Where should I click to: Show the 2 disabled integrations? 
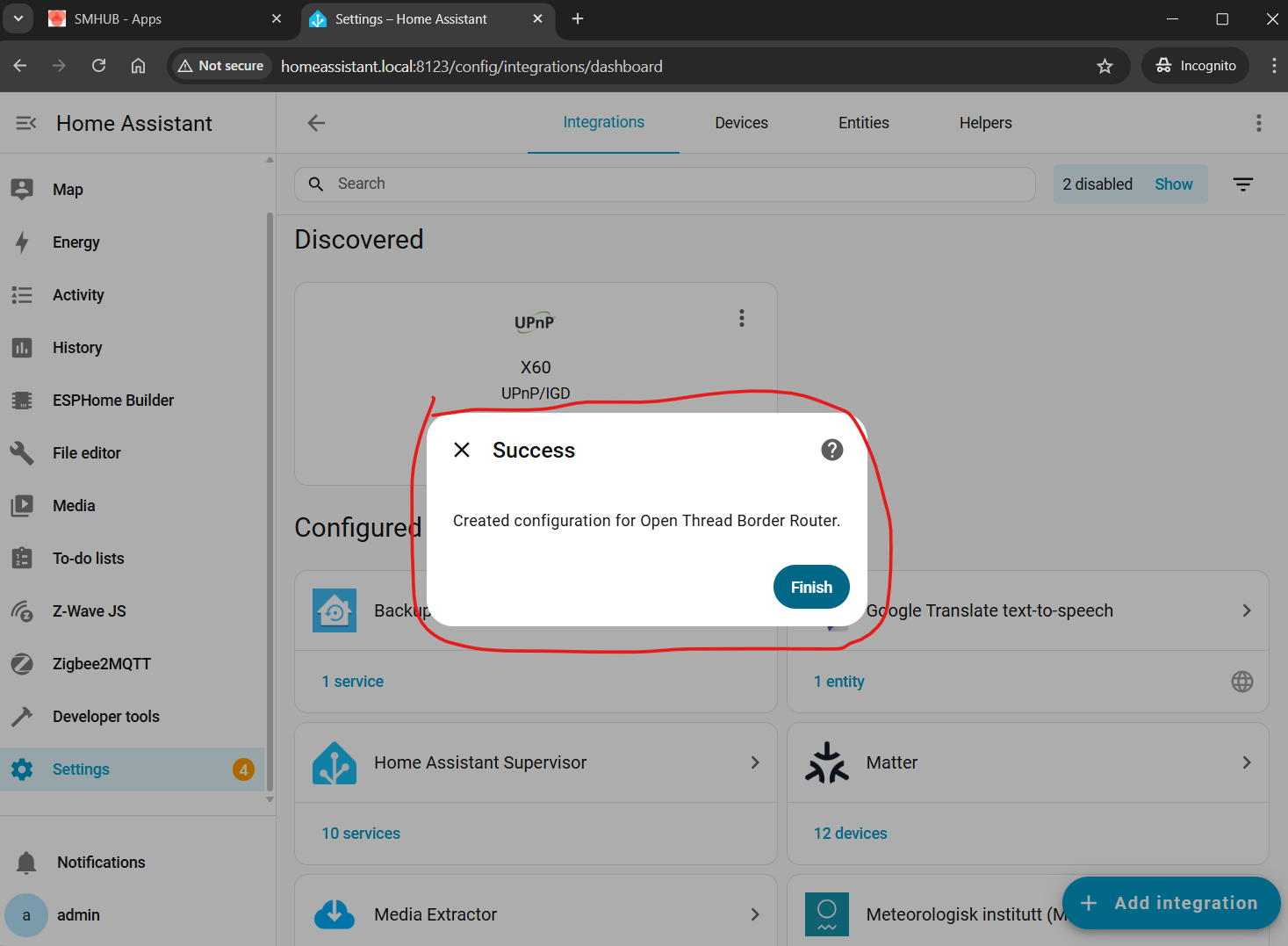coord(1173,184)
